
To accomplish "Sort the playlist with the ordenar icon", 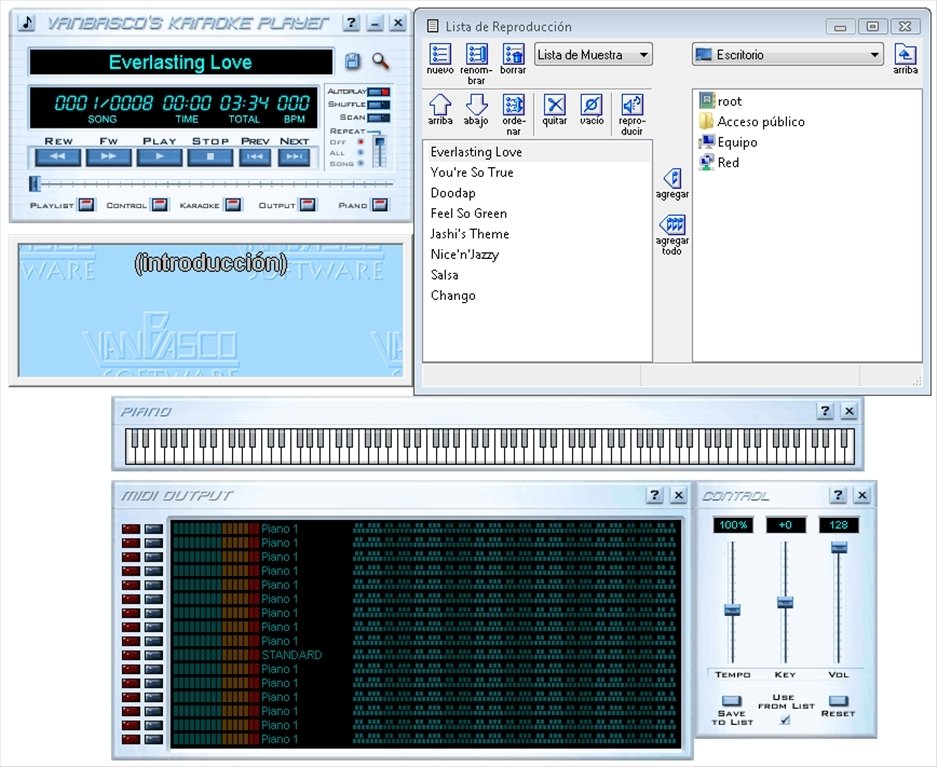I will tap(513, 104).
